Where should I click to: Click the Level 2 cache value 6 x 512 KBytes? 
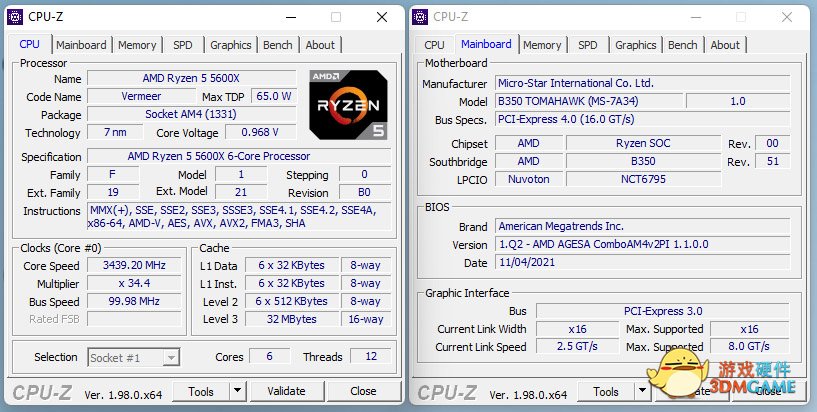(x=292, y=301)
